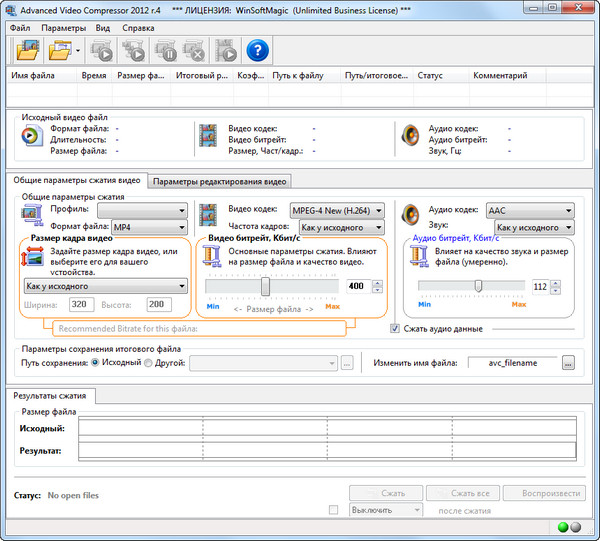Image resolution: width=600 pixels, height=541 pixels.
Task: Click the open video file folder icon
Action: [x=26, y=49]
